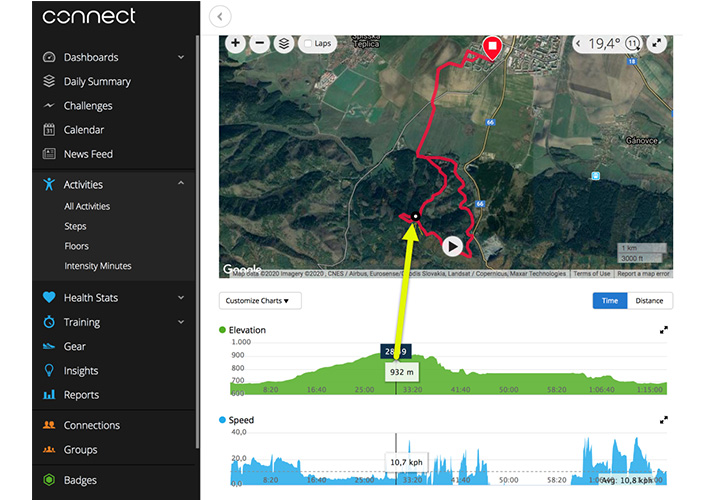Expand the Speed chart fullscreen
Viewport: 715px width, 500px height.
click(664, 420)
